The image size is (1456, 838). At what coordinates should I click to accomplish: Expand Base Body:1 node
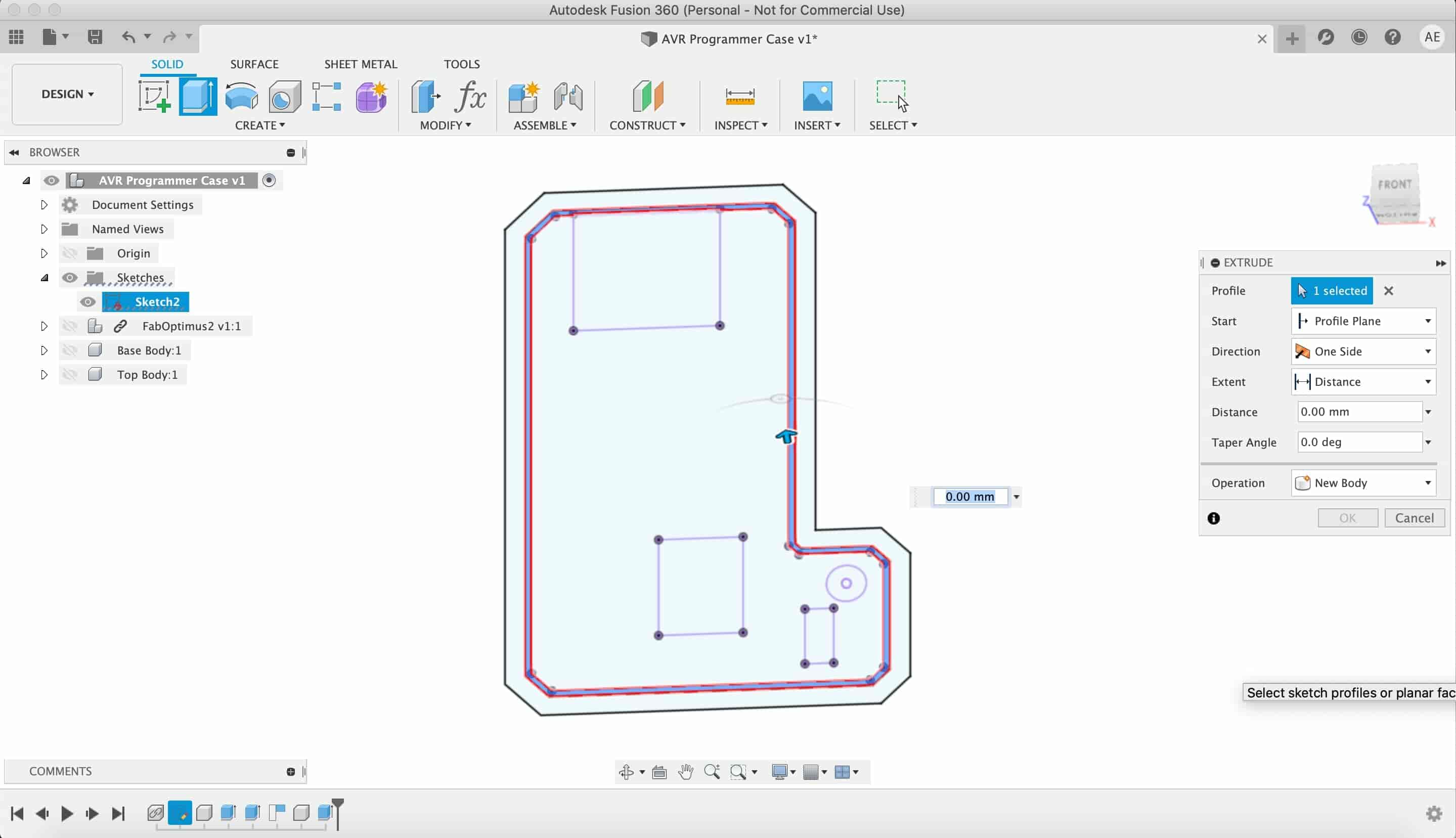[43, 350]
